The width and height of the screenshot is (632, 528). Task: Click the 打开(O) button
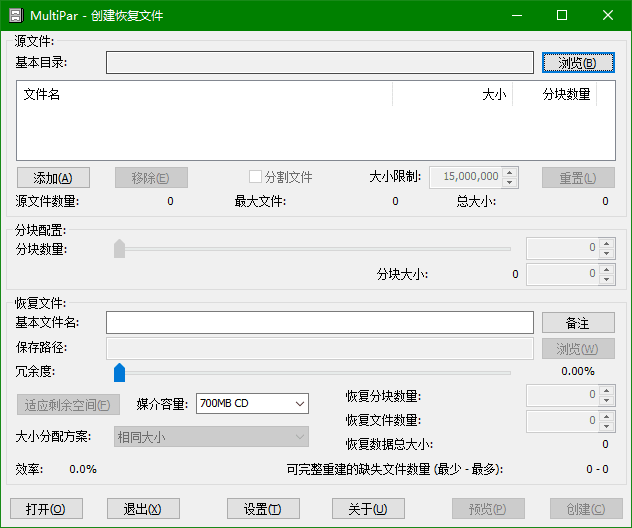click(46, 508)
